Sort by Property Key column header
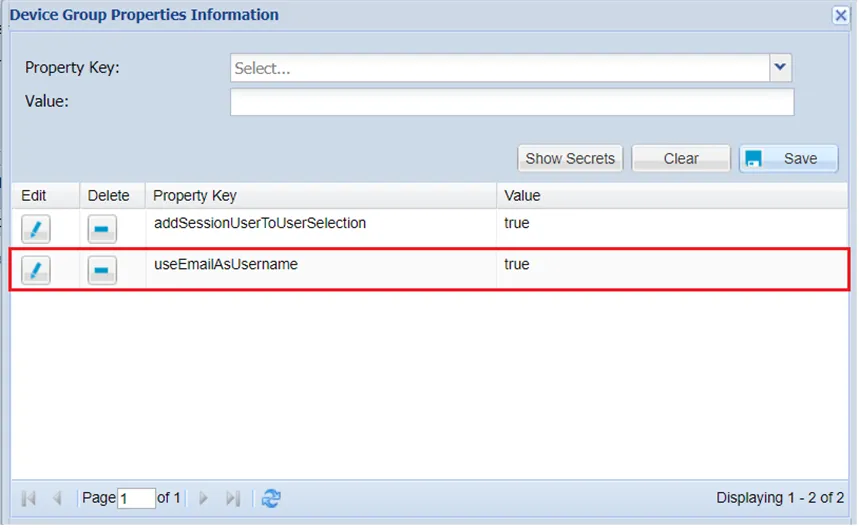Viewport: 859px width, 528px height. click(320, 196)
